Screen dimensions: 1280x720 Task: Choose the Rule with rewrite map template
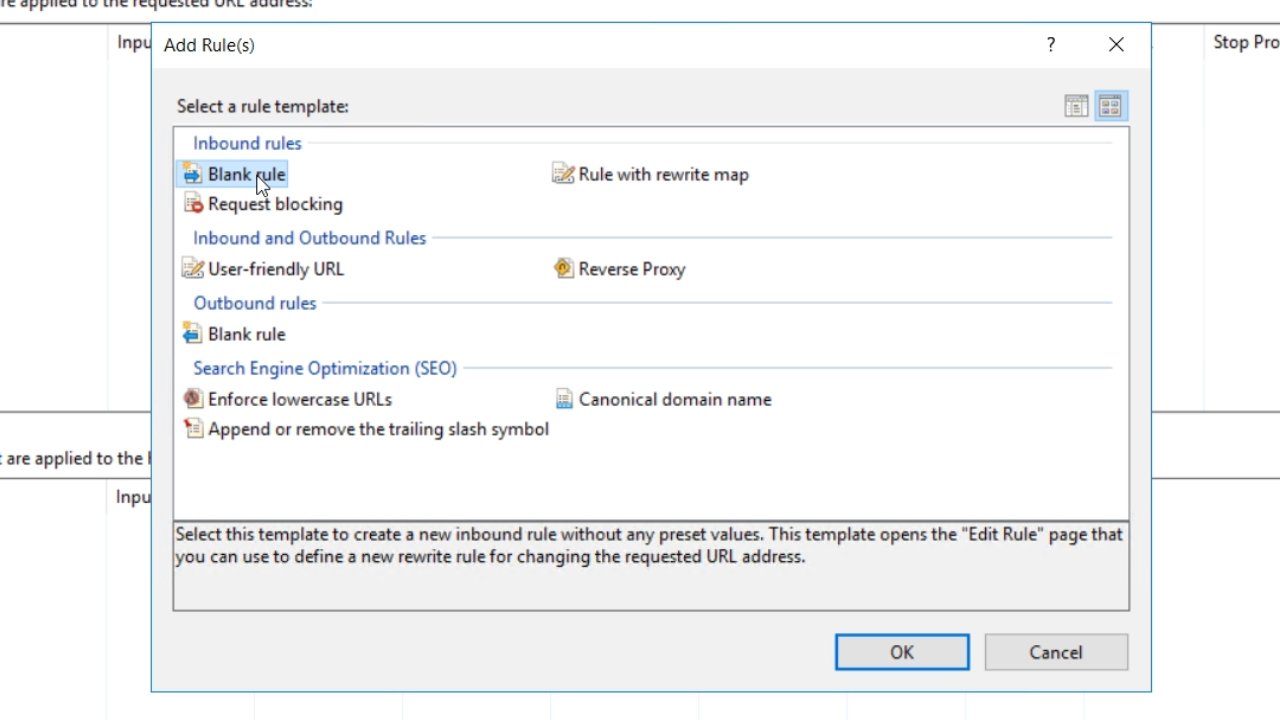coord(662,175)
